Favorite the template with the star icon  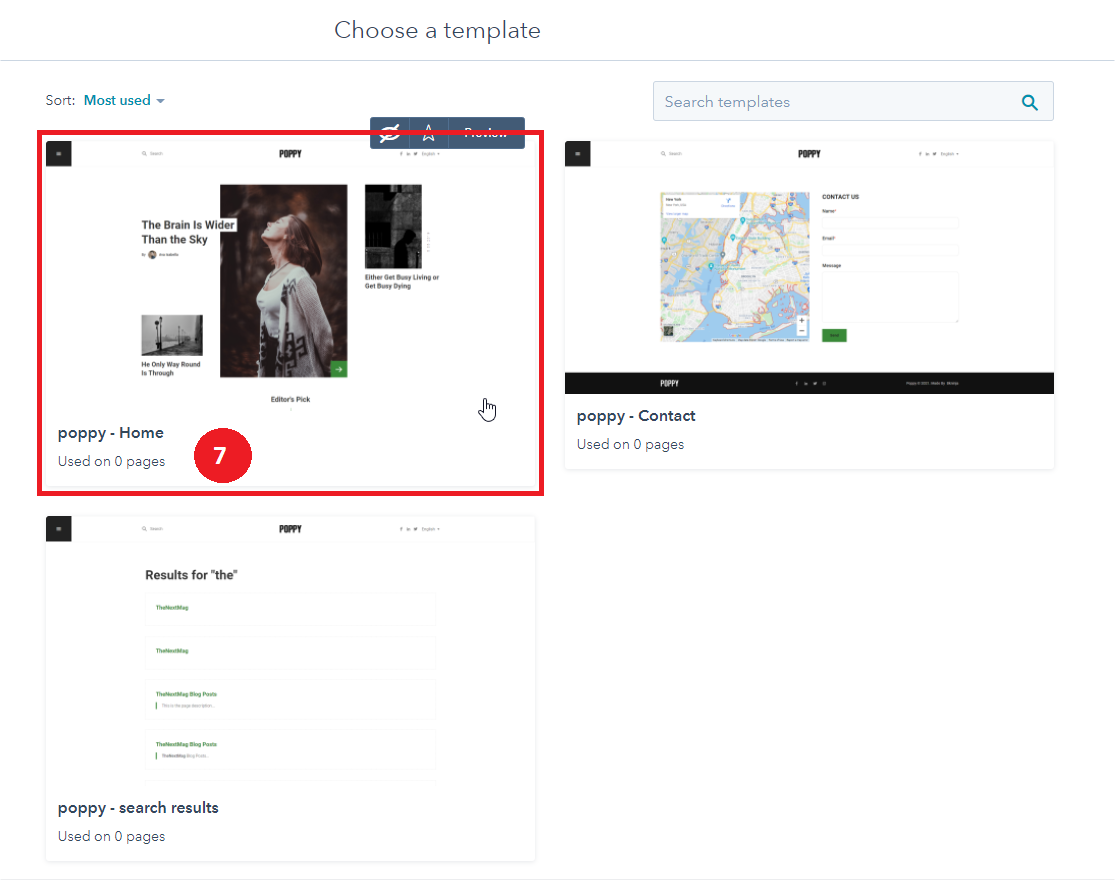coord(429,133)
